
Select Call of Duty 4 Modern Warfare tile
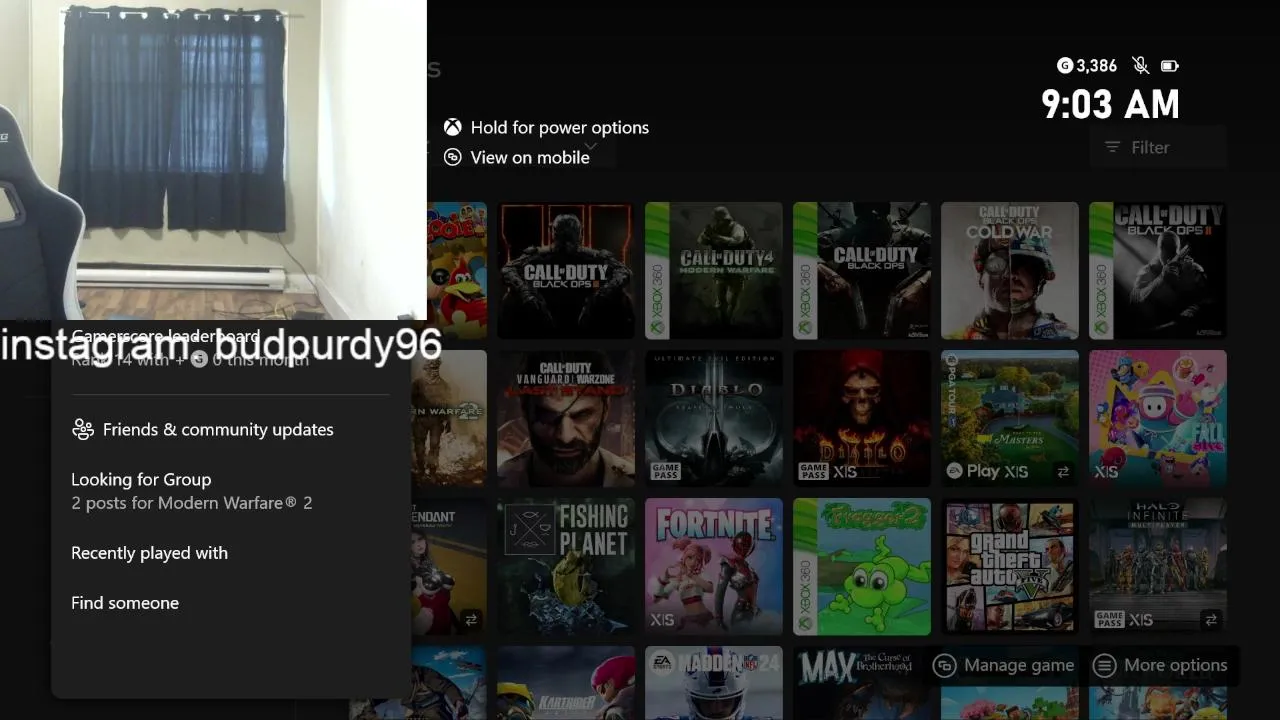(x=713, y=271)
